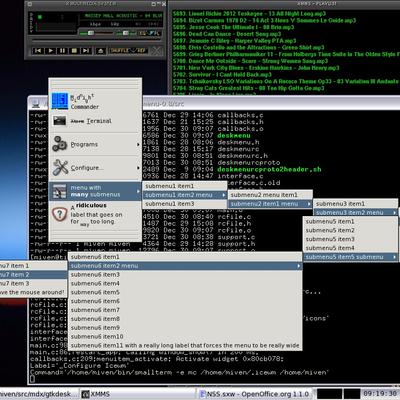Click the Programs gears icon

[60, 144]
